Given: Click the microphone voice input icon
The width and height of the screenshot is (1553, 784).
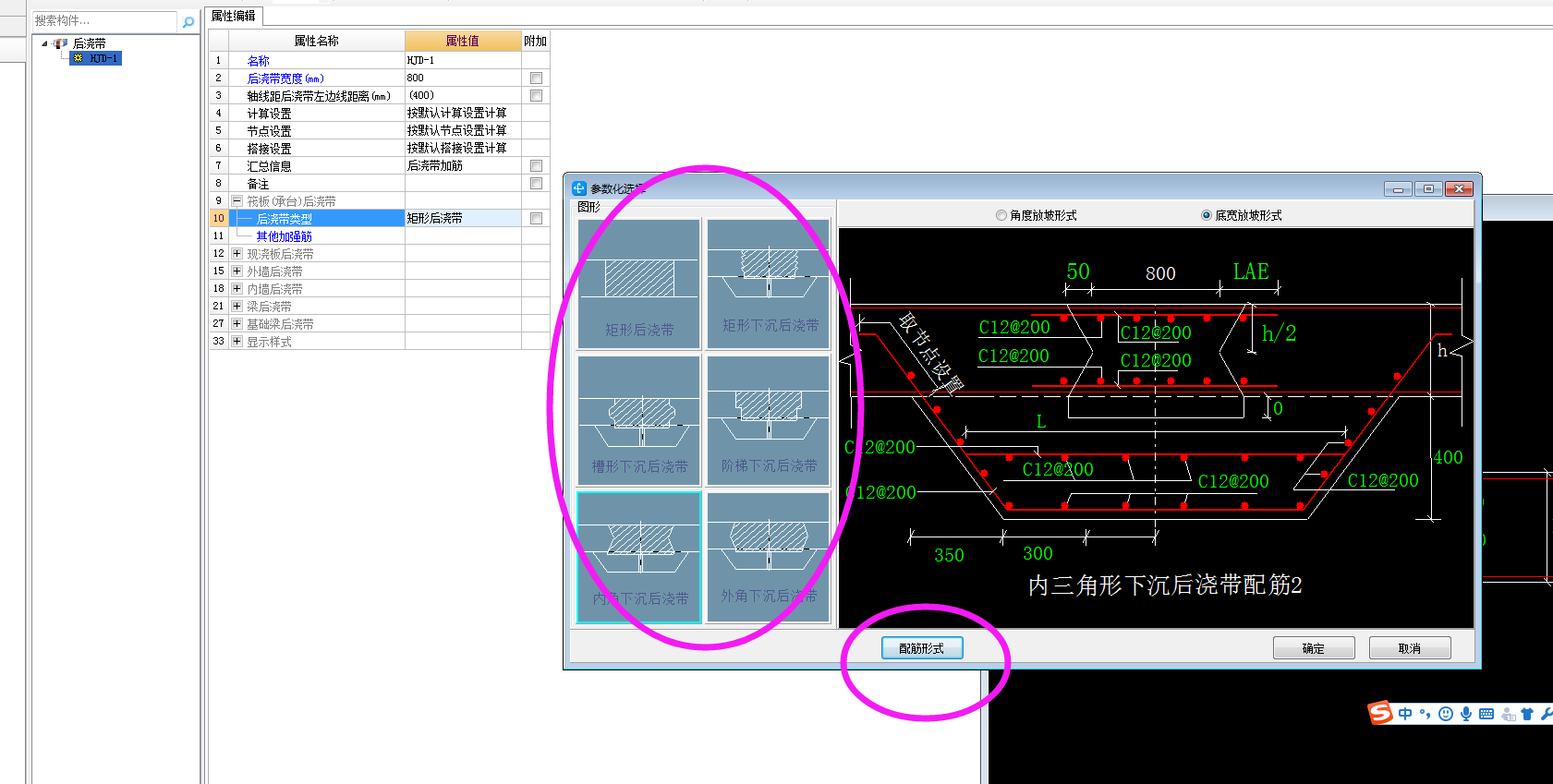Looking at the screenshot, I should 1466,714.
